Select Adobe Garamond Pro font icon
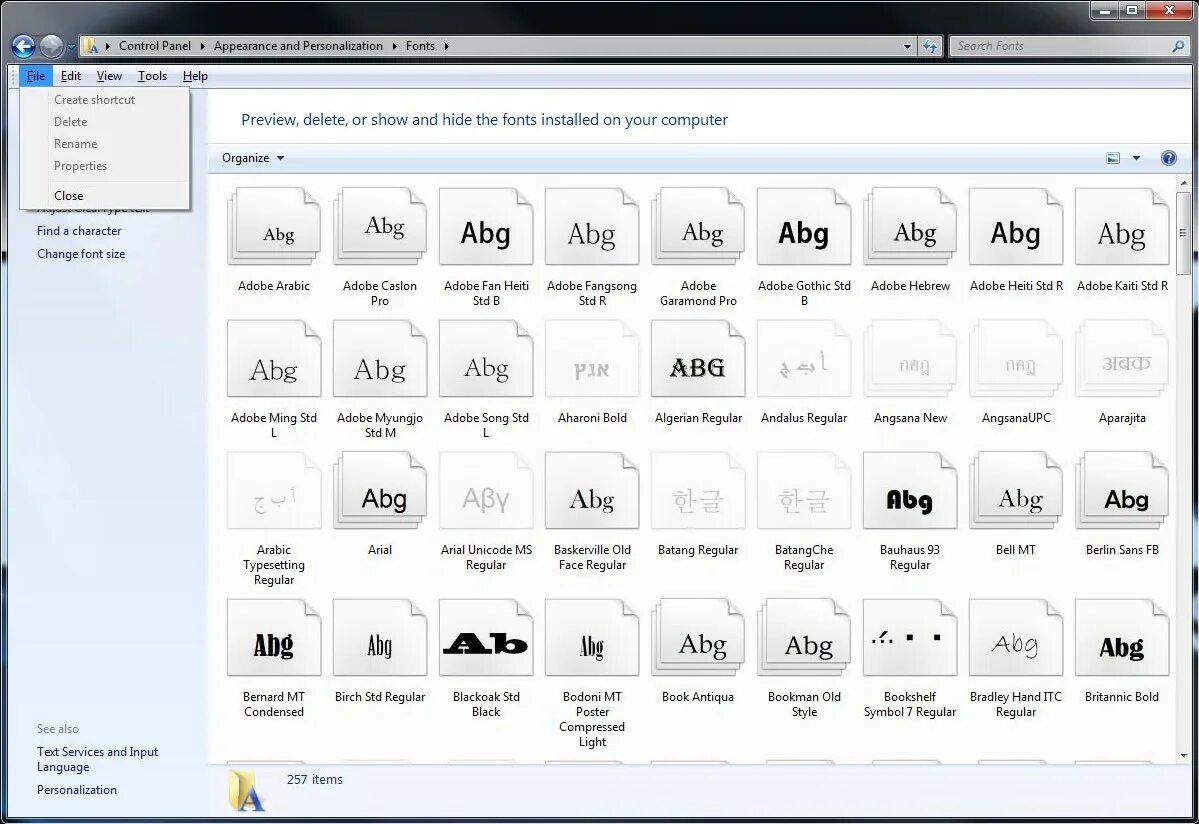 (698, 226)
